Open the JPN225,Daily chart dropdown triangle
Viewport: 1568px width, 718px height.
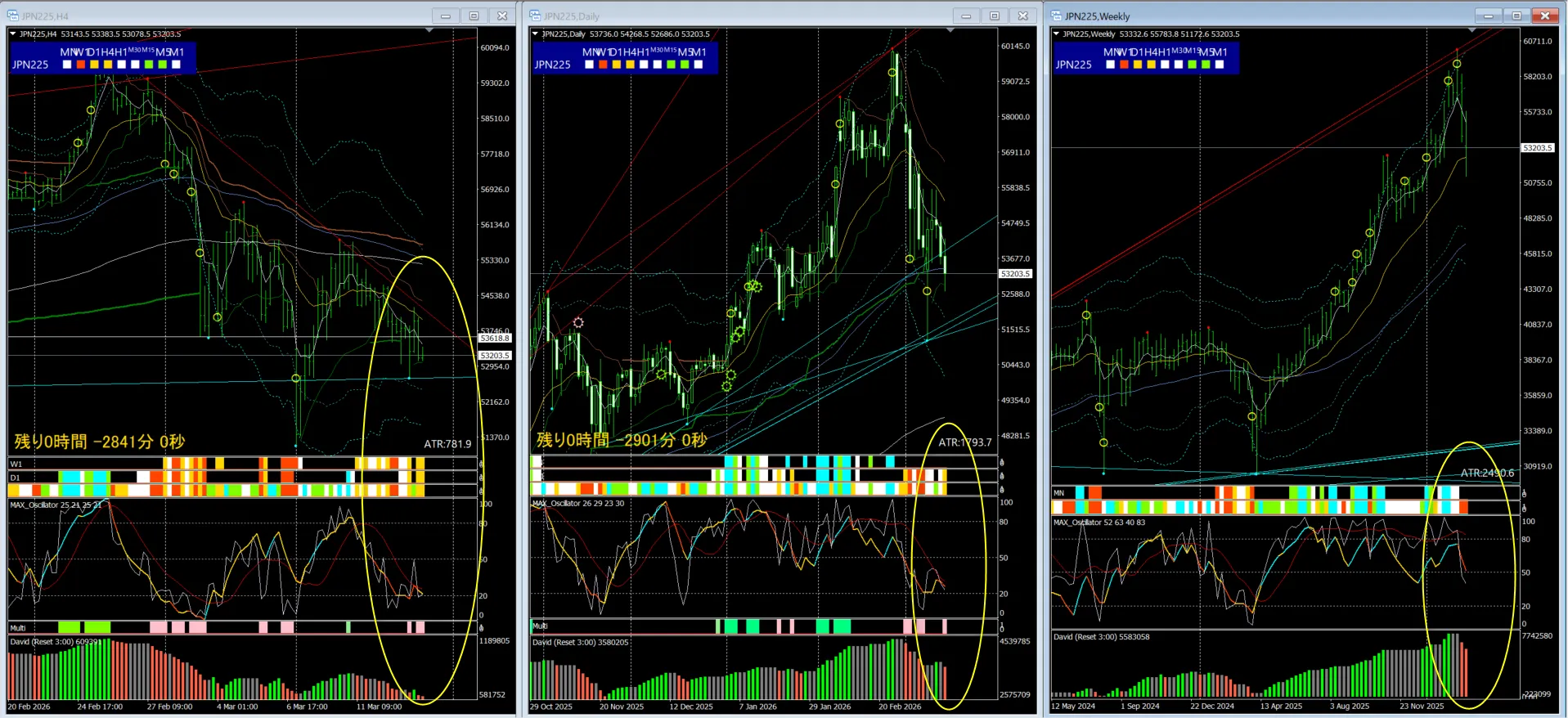(535, 34)
